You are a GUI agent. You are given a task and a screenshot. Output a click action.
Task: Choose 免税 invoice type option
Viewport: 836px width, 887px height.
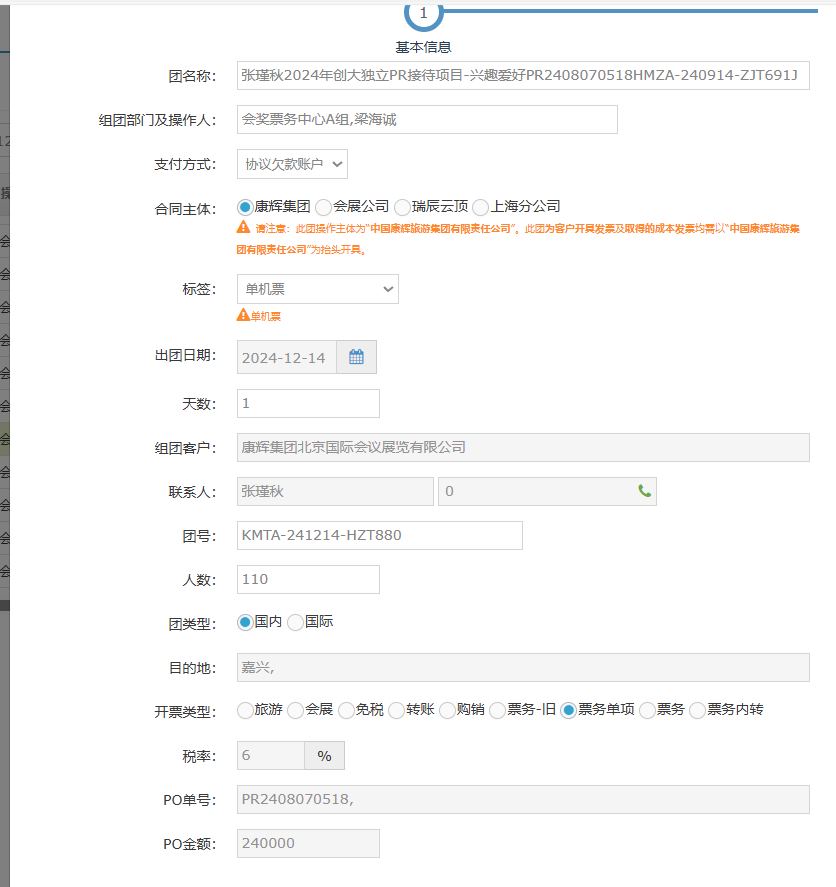[x=347, y=710]
